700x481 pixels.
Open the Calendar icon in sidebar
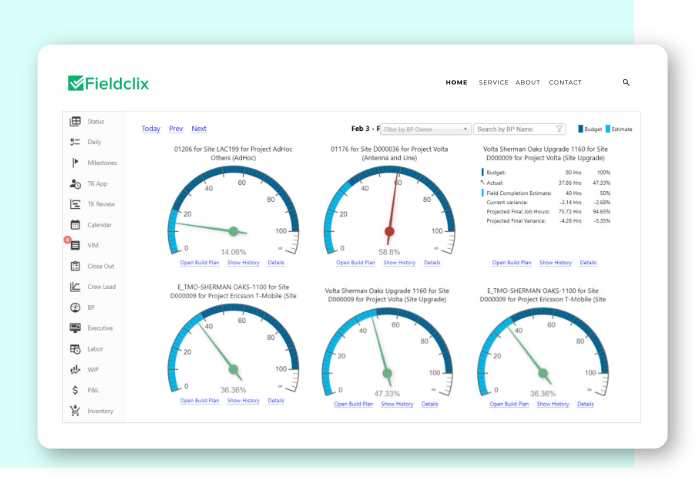pos(75,225)
